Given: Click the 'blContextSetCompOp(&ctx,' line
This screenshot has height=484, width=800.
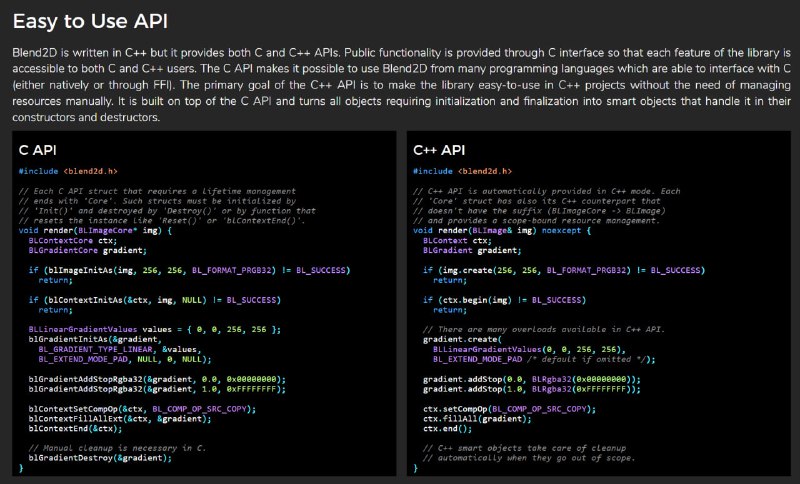Looking at the screenshot, I should point(142,409).
